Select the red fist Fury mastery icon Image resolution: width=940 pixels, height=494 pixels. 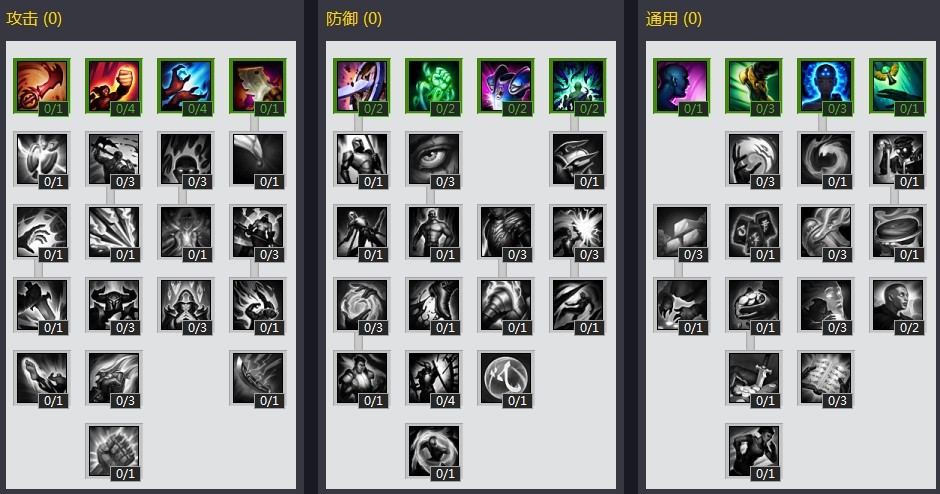coord(114,86)
